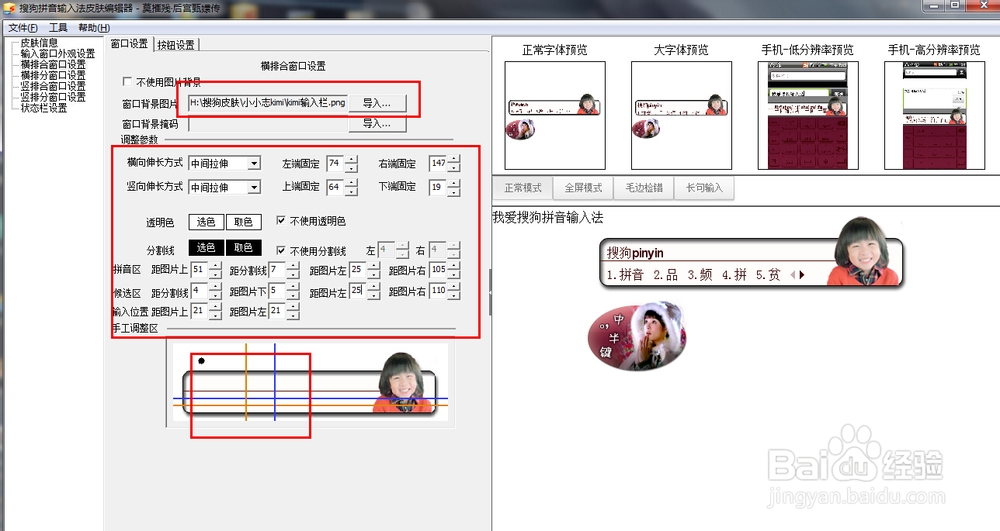The height and width of the screenshot is (531, 1000).
Task: Open the 工具 menu
Action: pyautogui.click(x=57, y=27)
